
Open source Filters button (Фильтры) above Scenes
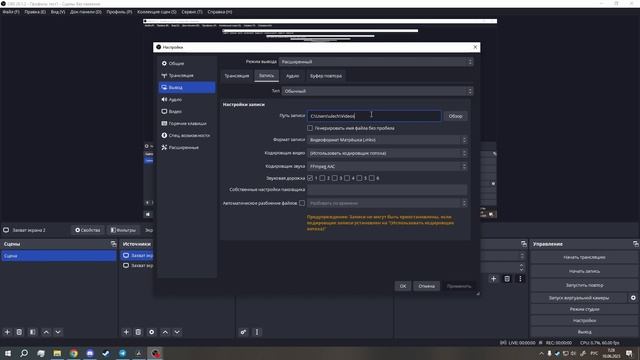[x=123, y=230]
